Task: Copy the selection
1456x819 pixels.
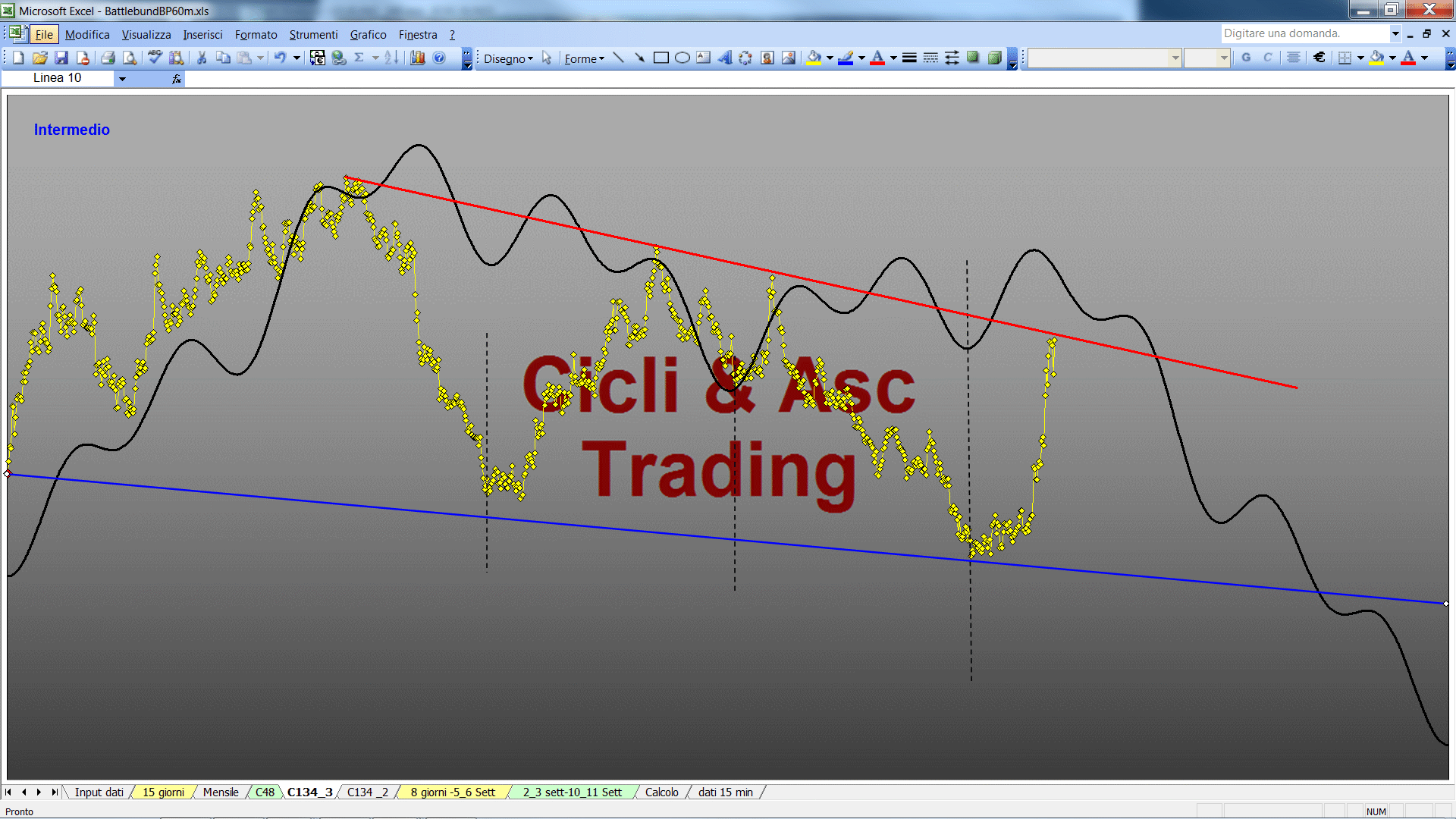Action: [223, 58]
